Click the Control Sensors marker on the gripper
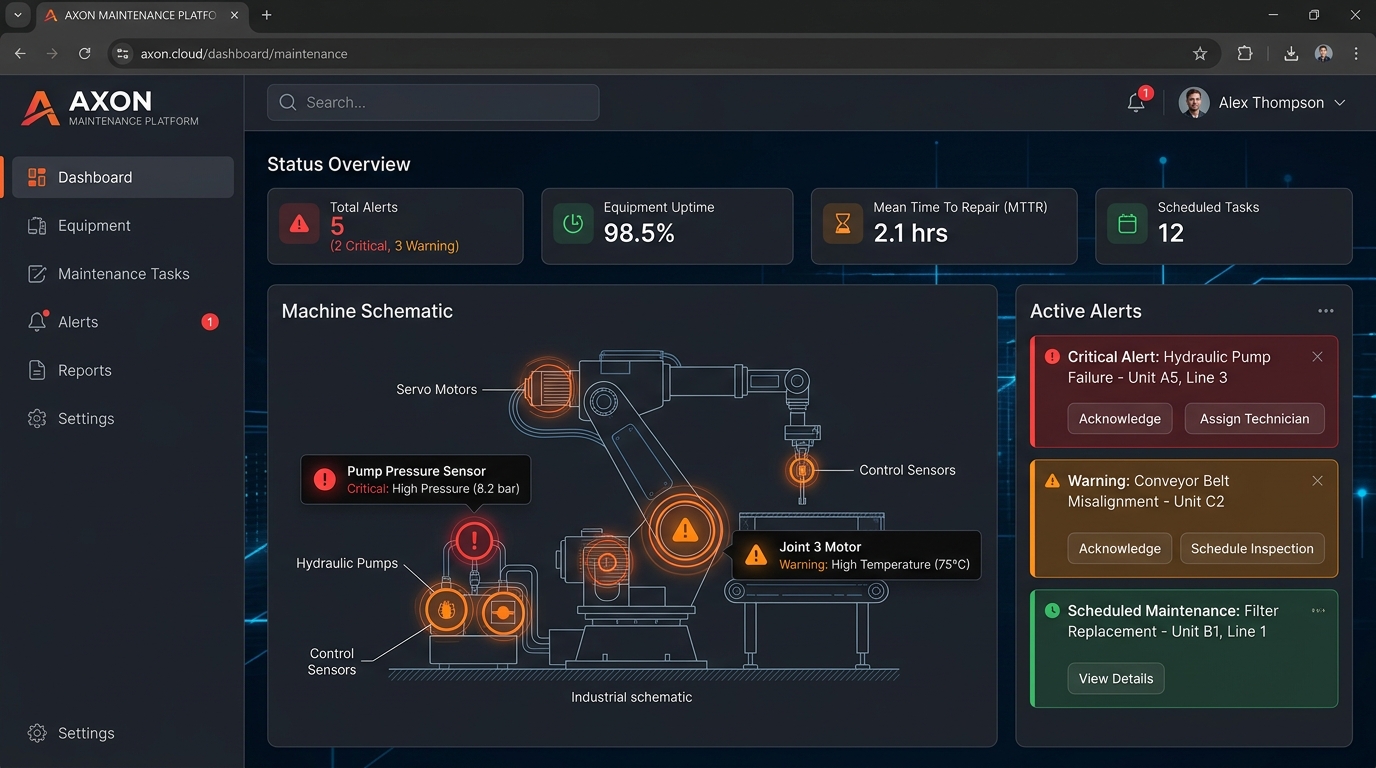1376x768 pixels. click(800, 469)
